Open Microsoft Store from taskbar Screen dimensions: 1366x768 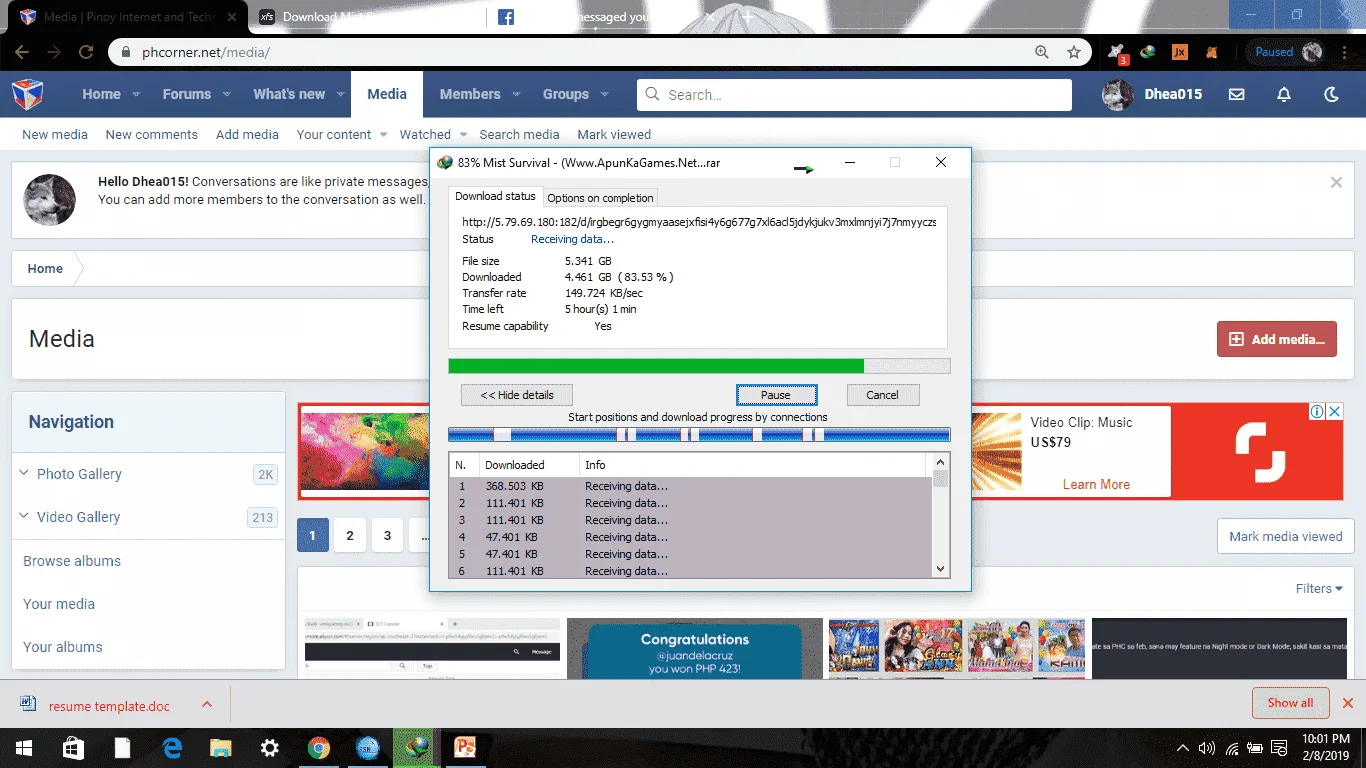point(73,748)
